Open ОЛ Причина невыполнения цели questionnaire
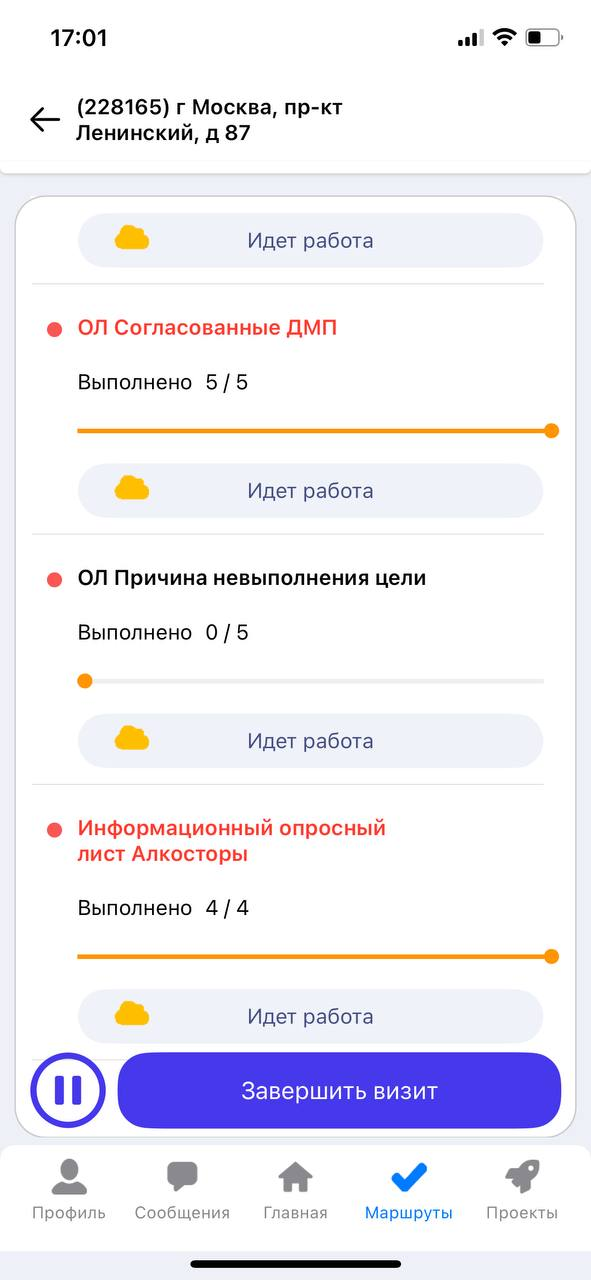The image size is (591, 1280). [x=252, y=578]
